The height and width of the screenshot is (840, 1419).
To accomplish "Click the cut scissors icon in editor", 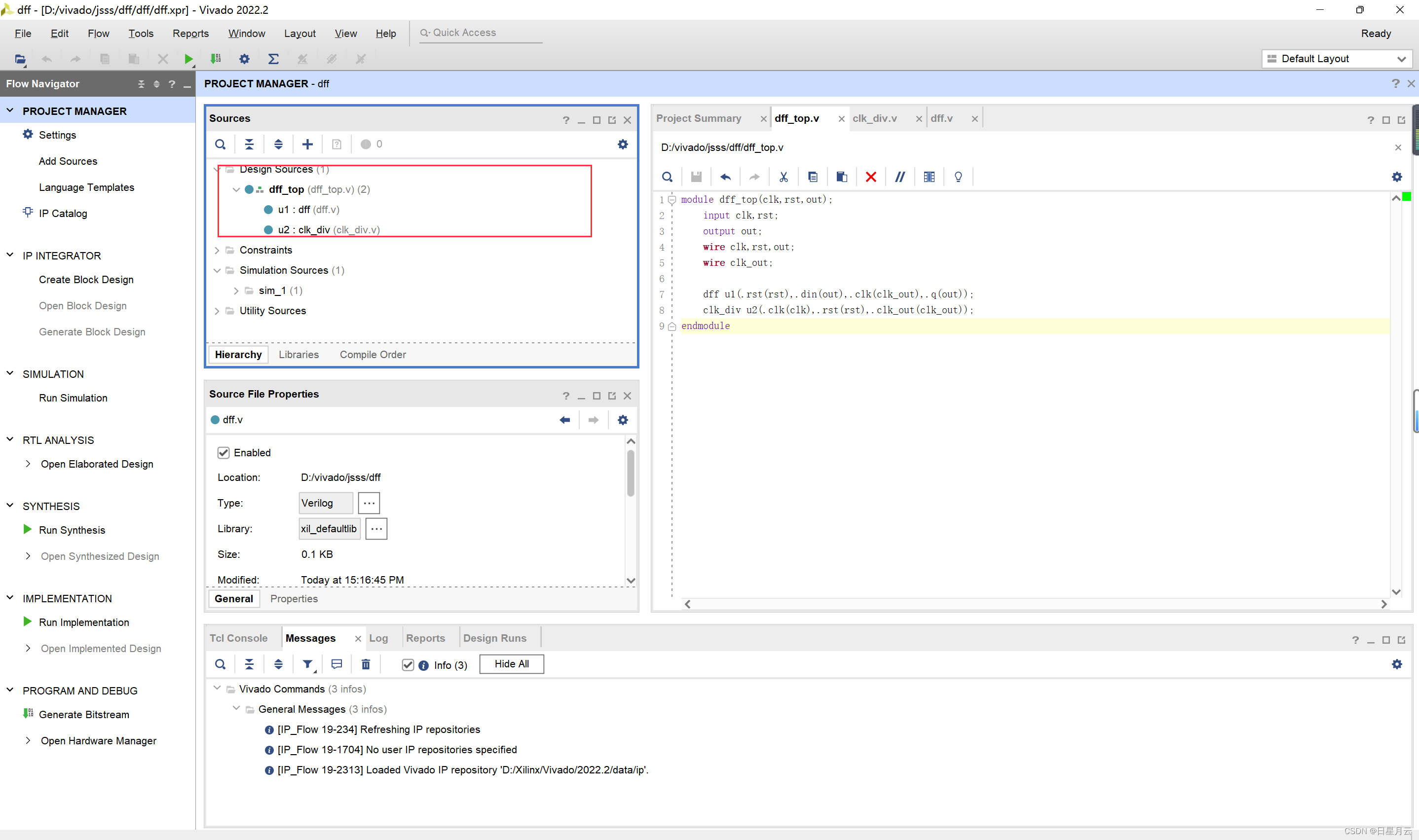I will [784, 177].
